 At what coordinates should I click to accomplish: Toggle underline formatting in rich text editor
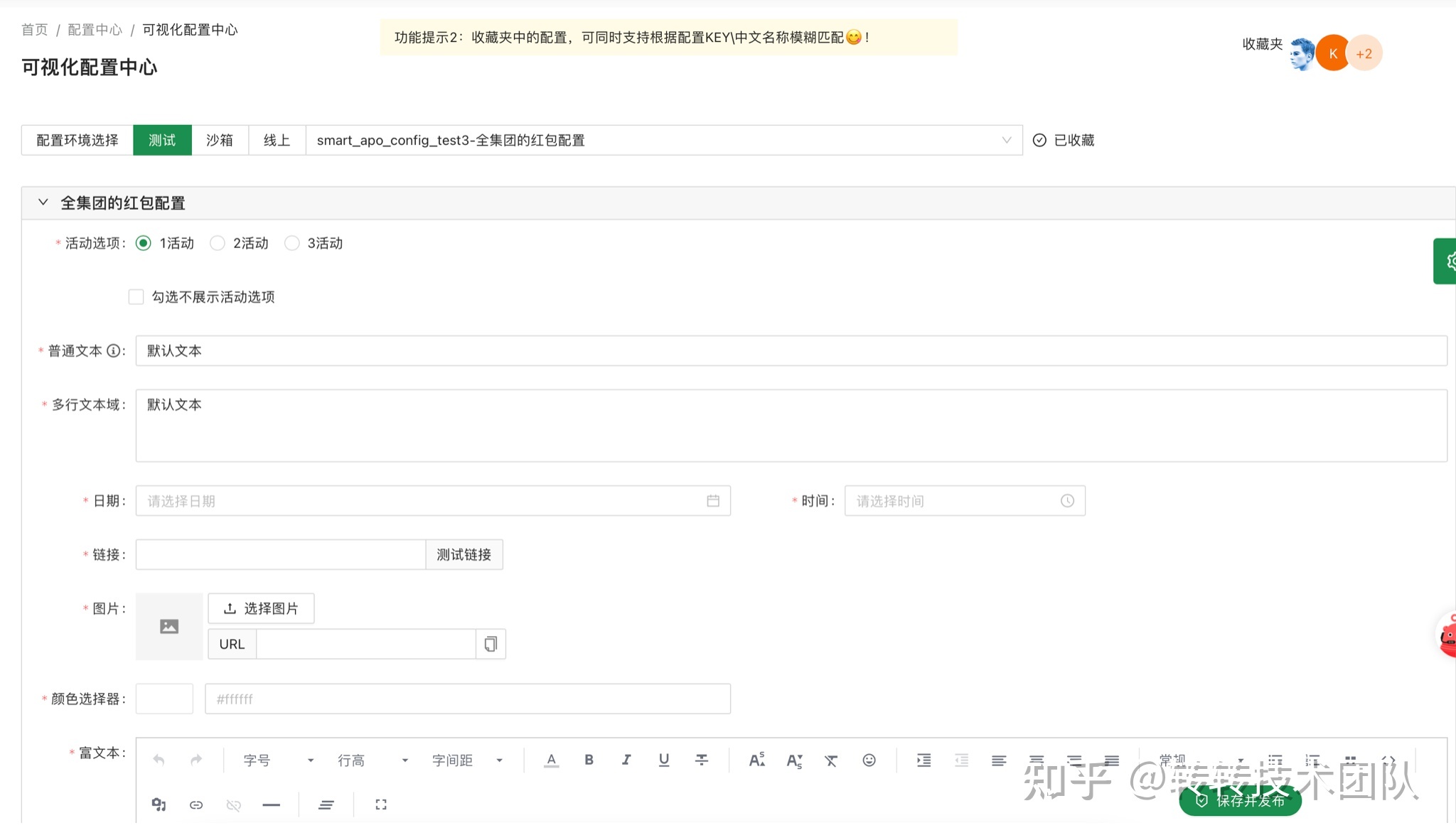click(x=664, y=760)
